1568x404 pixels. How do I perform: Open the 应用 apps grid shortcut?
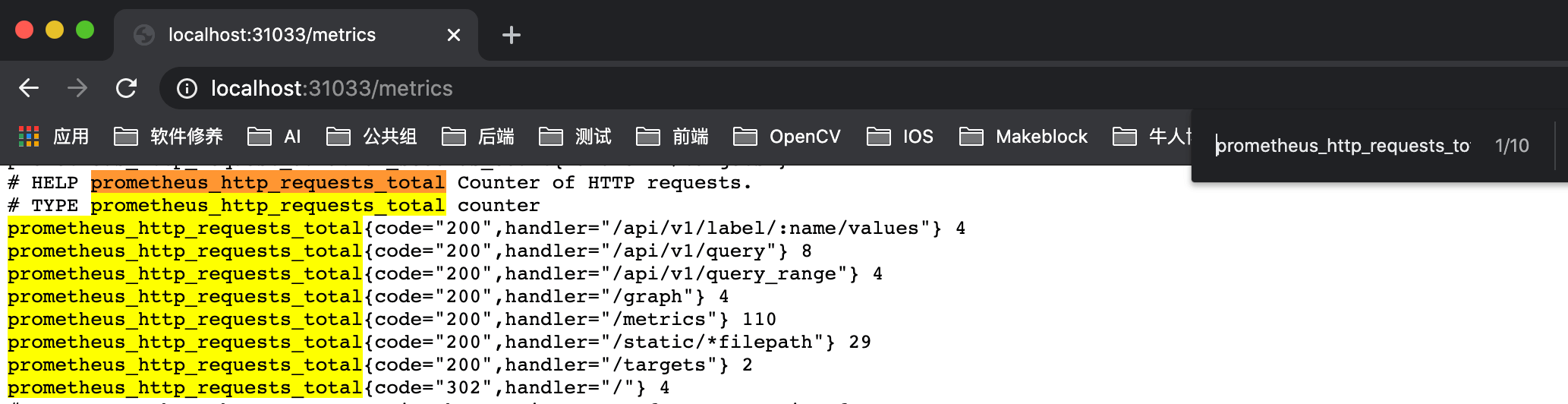pos(53,137)
